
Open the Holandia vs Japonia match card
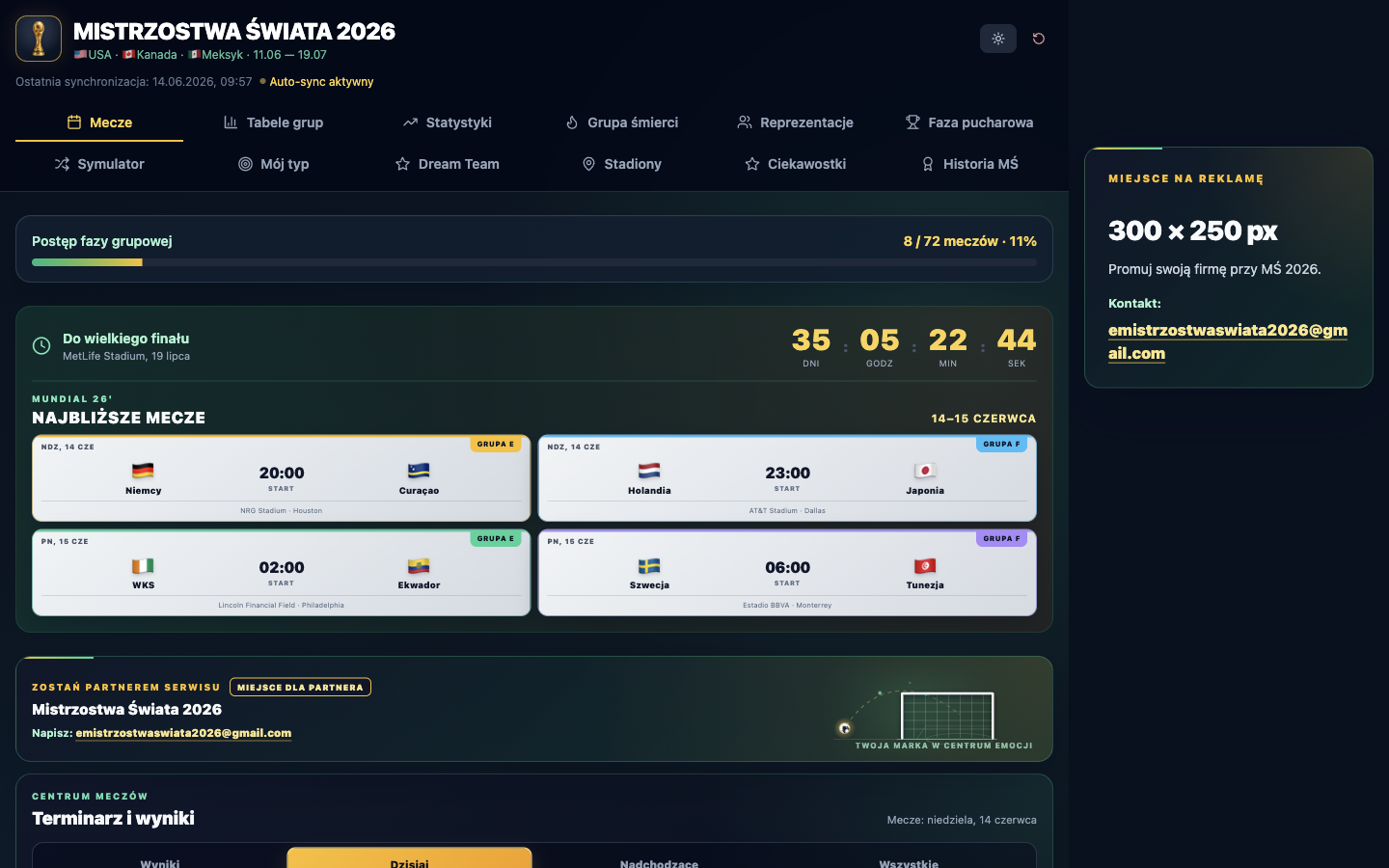point(787,478)
